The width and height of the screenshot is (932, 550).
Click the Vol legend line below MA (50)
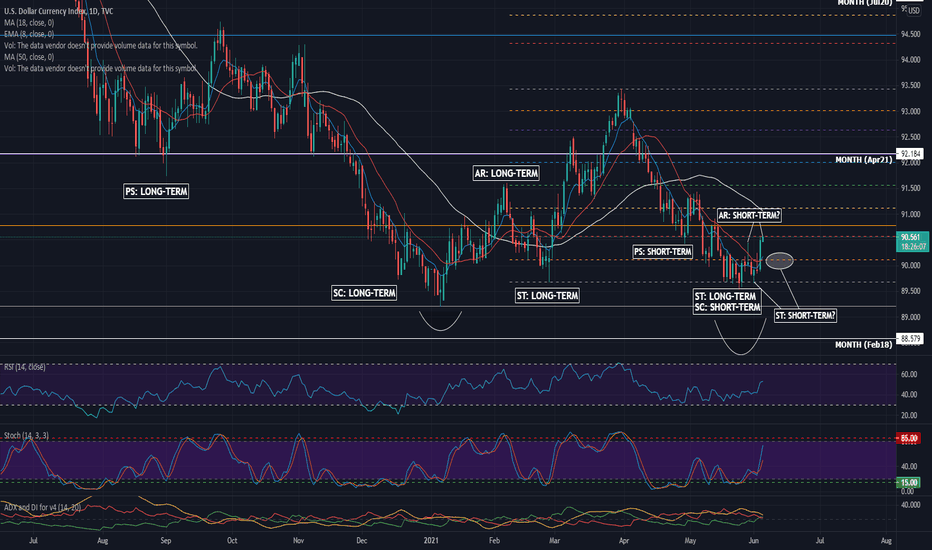pyautogui.click(x=100, y=68)
